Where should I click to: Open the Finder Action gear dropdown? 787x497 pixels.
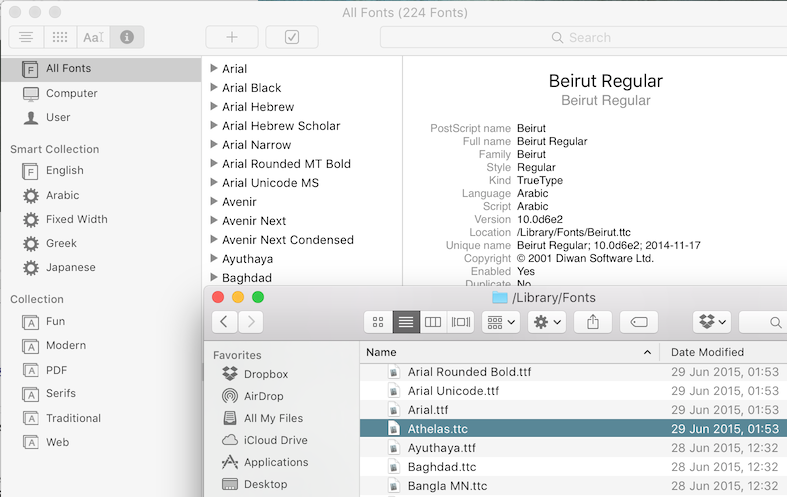[547, 322]
